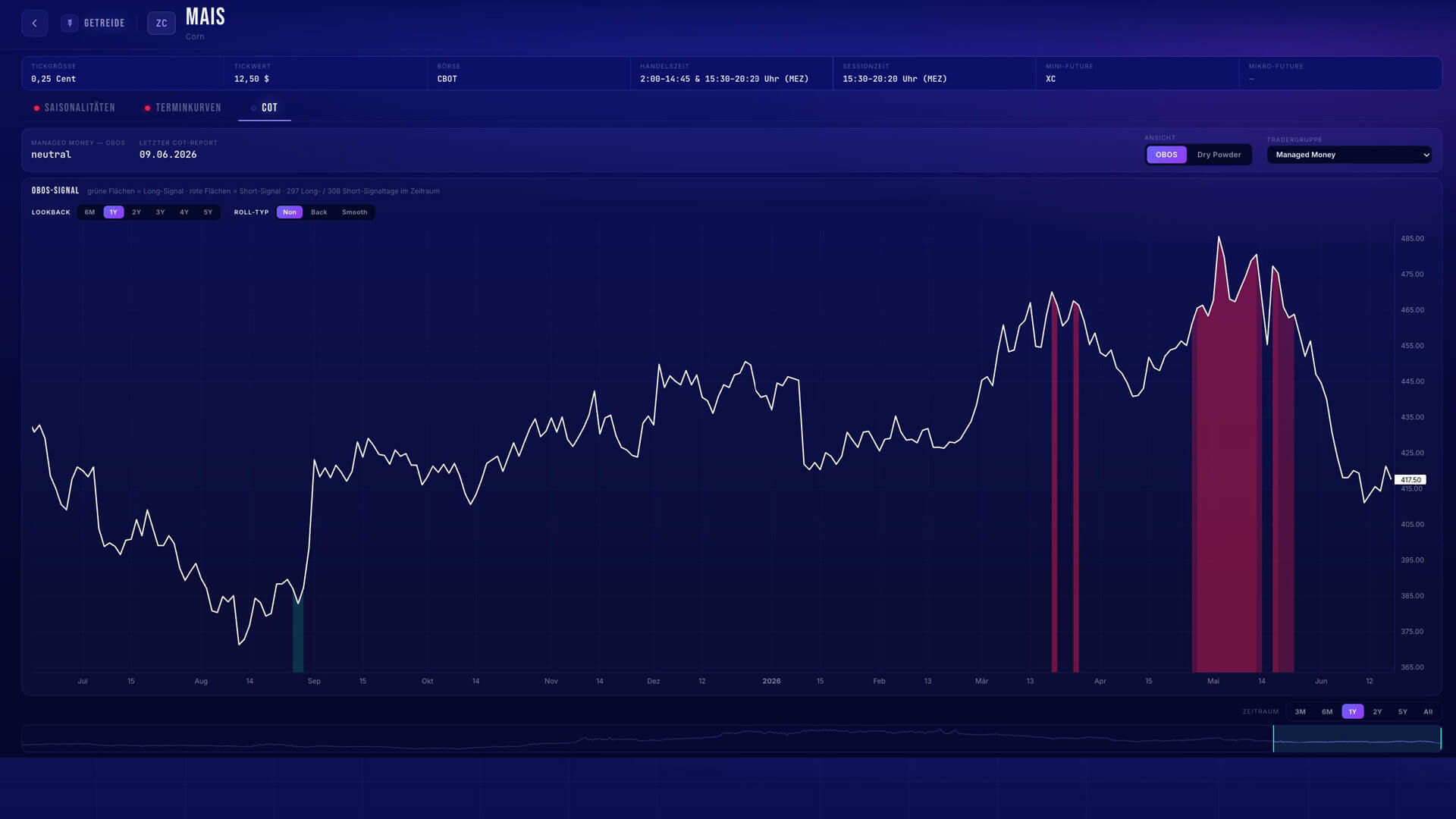Click the MAIS title

click(x=206, y=17)
